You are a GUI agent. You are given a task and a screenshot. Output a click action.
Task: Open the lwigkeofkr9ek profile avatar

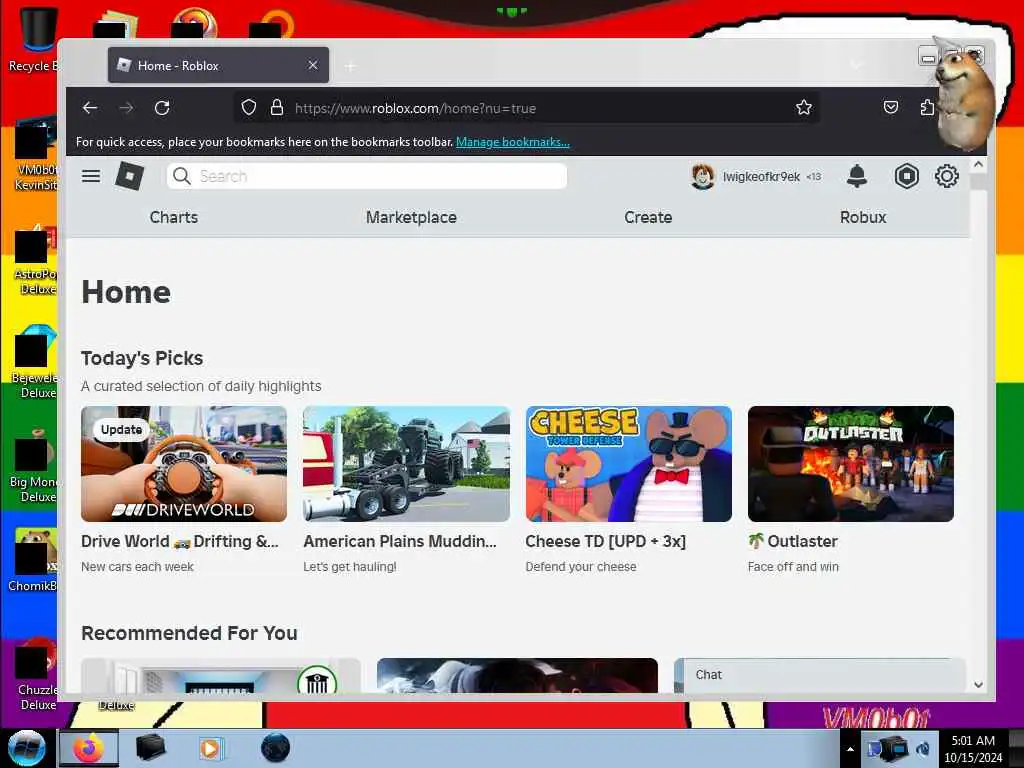[703, 176]
